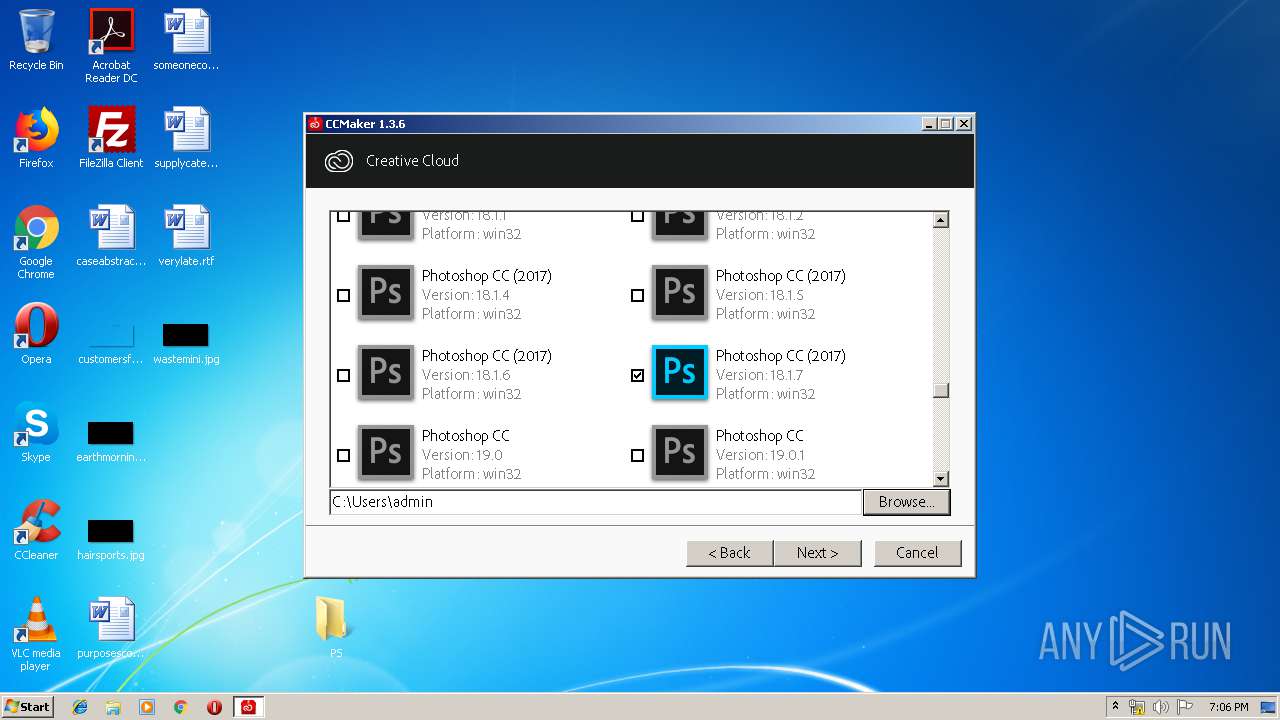Open CCleaner desktop shortcut
The height and width of the screenshot is (720, 1280).
coord(36,530)
